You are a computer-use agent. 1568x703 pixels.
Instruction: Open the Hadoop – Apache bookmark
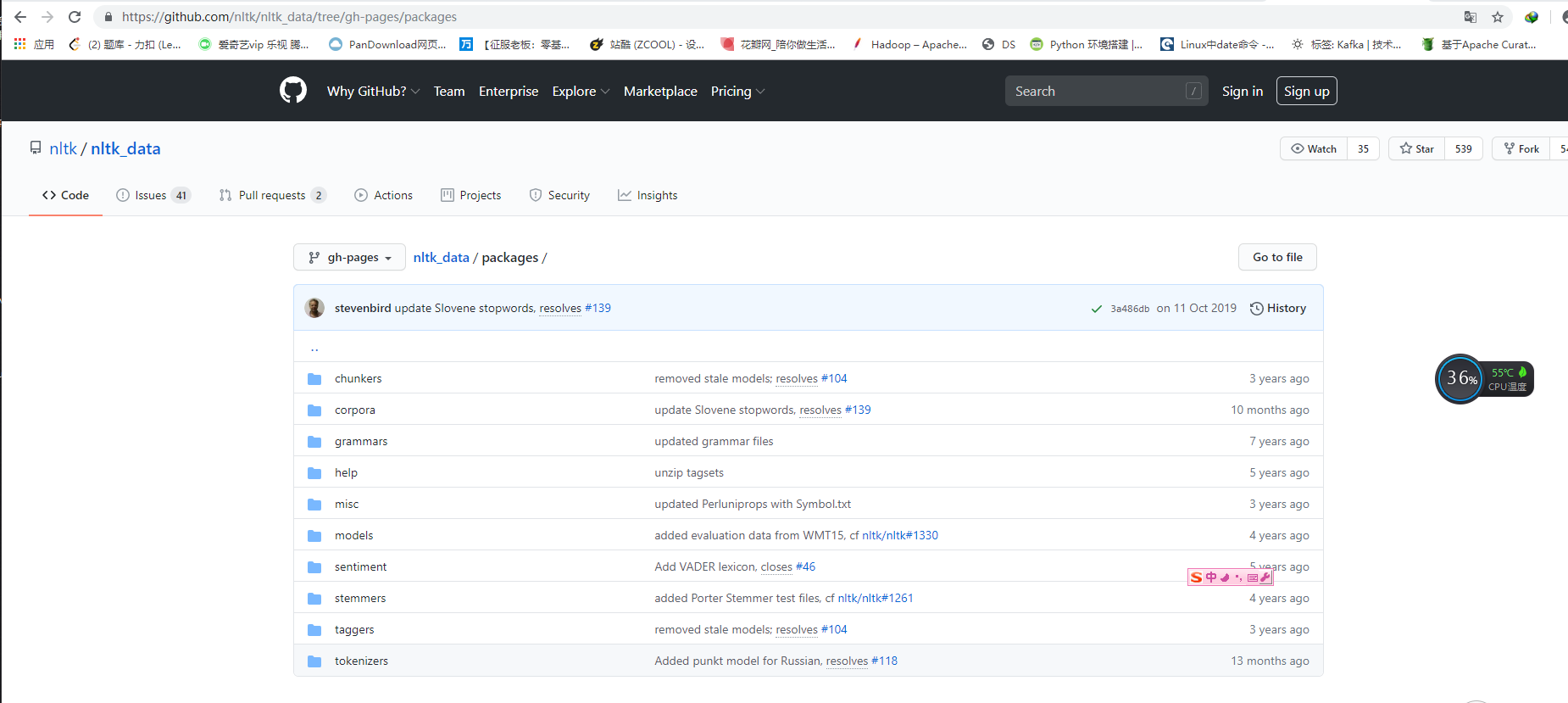(x=909, y=44)
